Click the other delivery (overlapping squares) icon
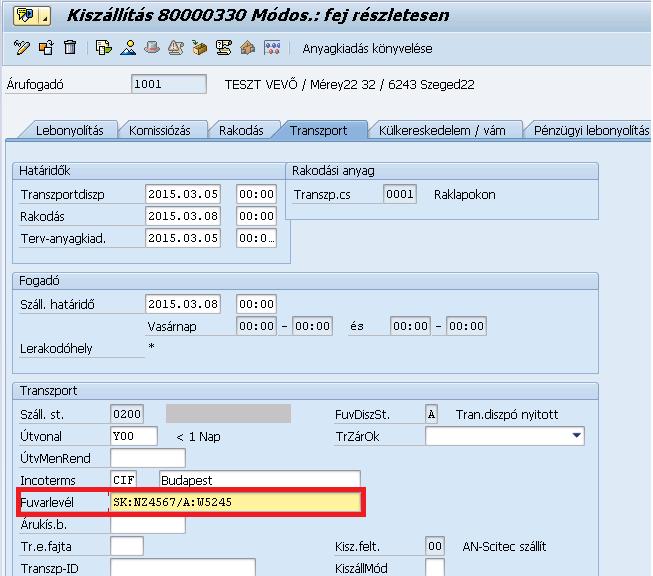The height and width of the screenshot is (576, 653). (46, 48)
